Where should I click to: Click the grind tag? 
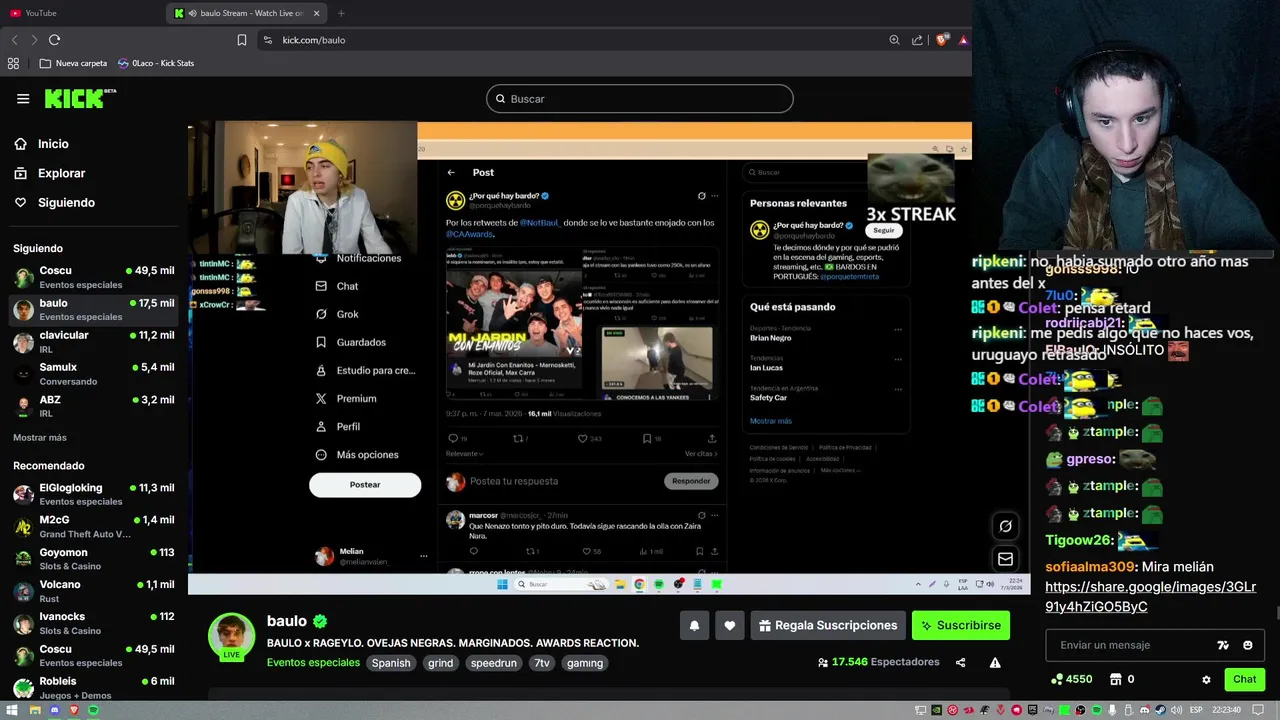point(441,663)
